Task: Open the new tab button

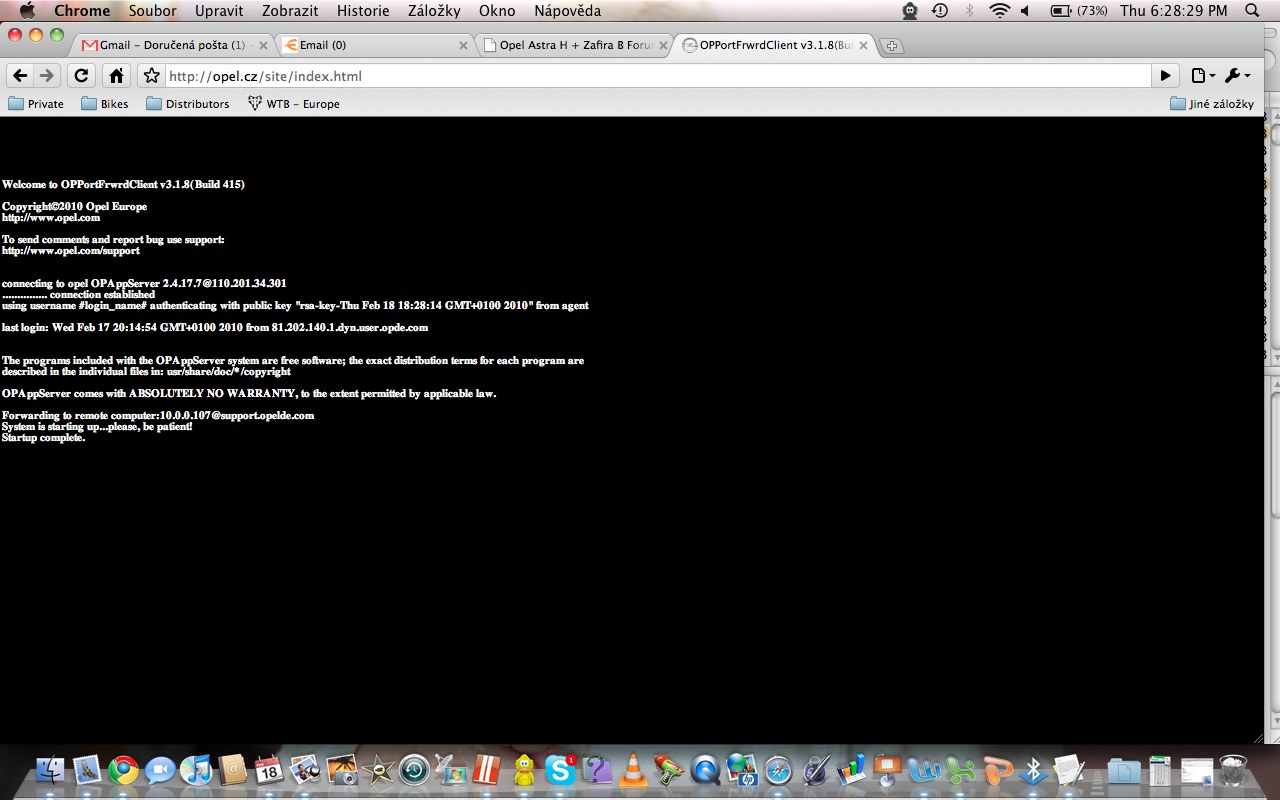Action: [892, 46]
